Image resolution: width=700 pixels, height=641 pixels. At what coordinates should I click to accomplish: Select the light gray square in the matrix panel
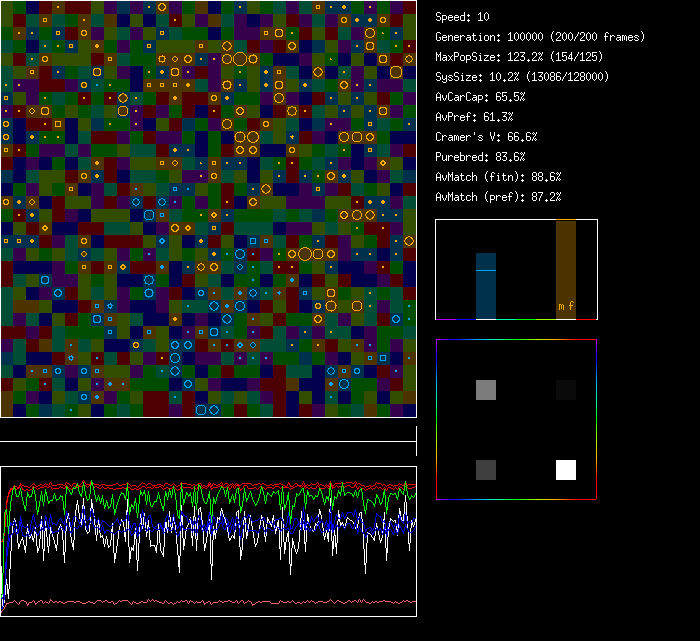point(486,390)
